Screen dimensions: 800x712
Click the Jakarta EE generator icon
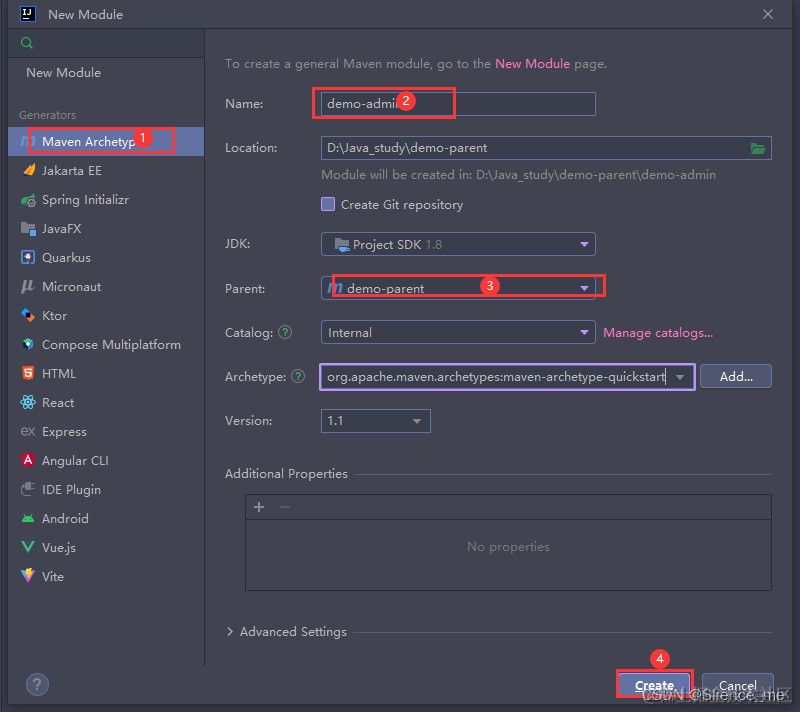pos(29,170)
